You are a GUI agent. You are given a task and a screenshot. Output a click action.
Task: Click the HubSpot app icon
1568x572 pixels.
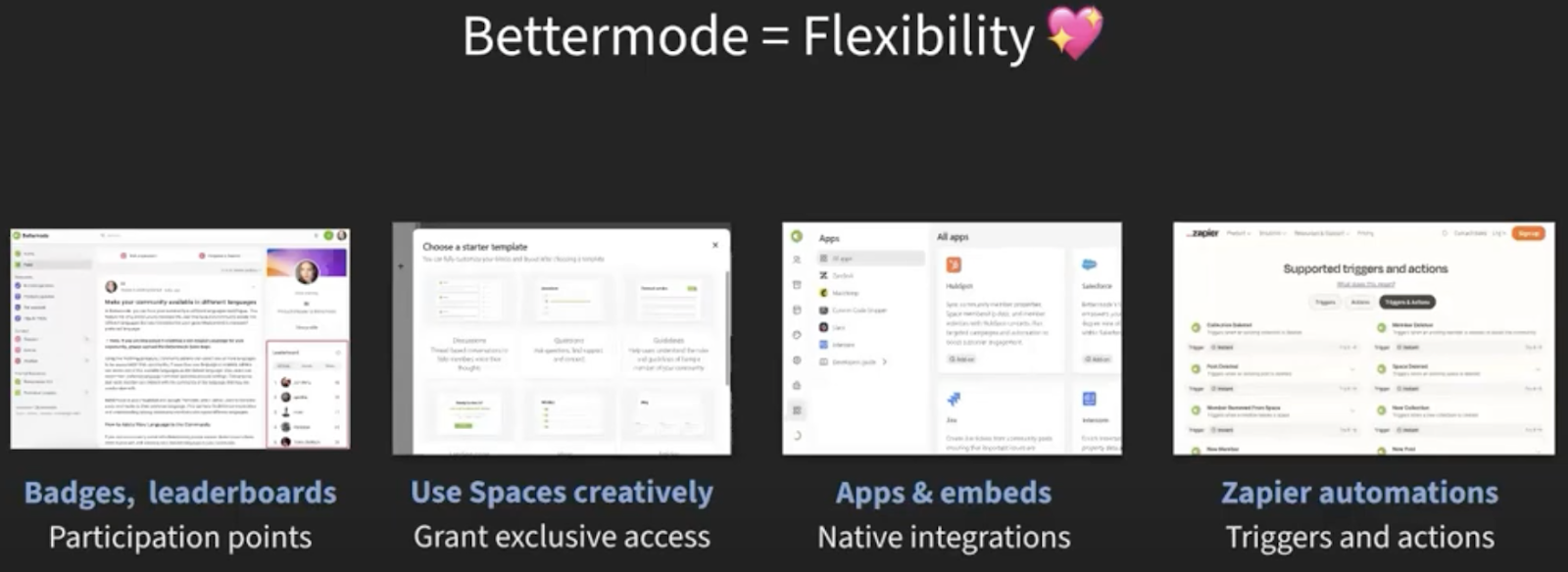(954, 264)
